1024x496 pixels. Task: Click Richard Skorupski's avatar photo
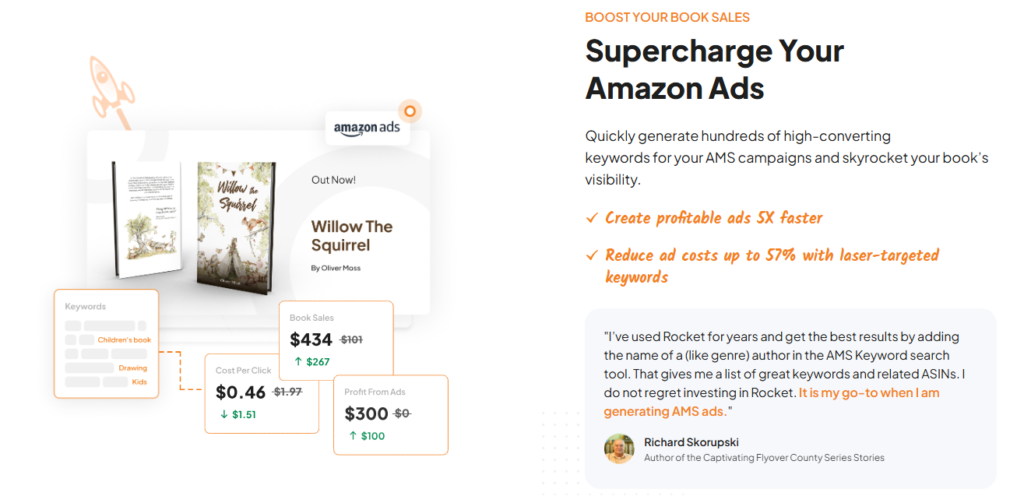(x=619, y=449)
